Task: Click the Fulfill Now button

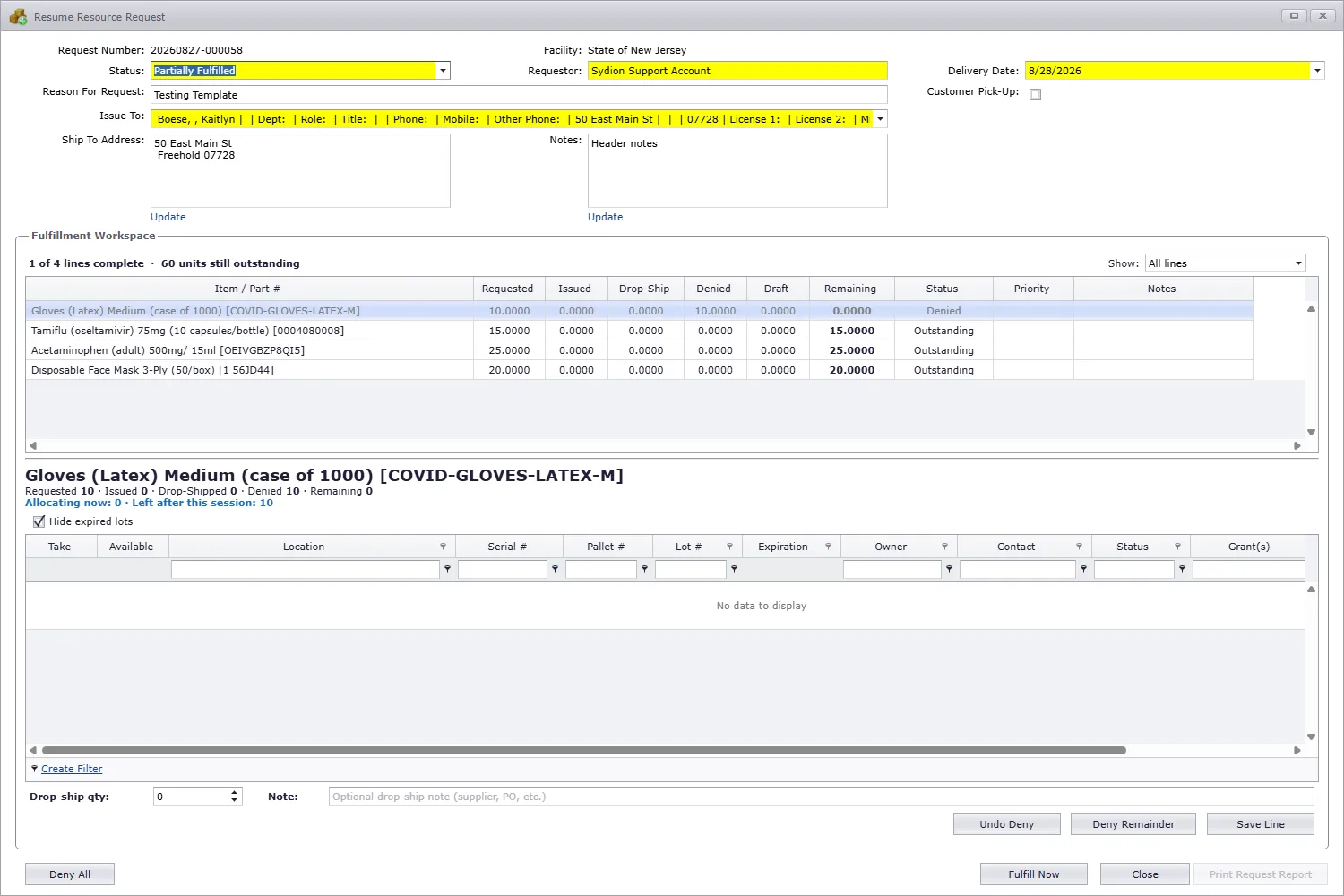Action: [x=1034, y=874]
